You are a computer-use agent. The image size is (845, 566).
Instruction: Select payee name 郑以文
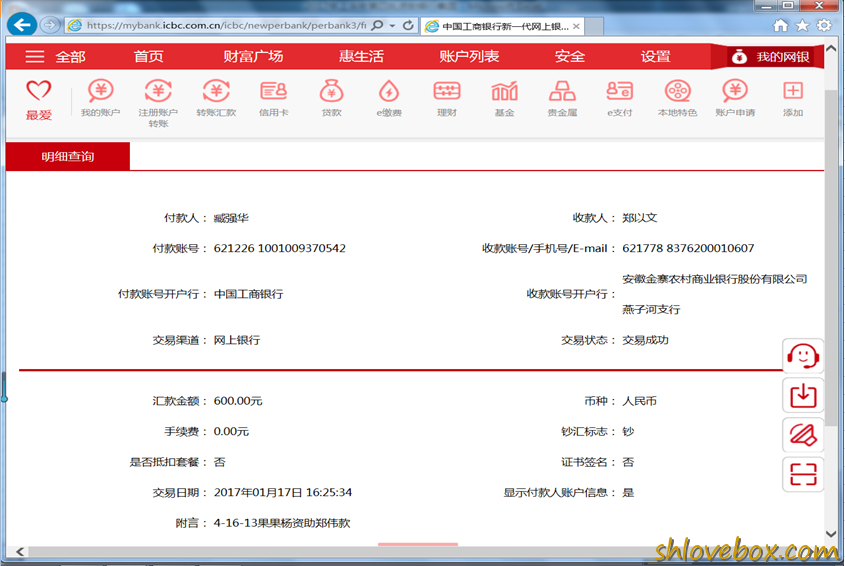pyautogui.click(x=640, y=218)
